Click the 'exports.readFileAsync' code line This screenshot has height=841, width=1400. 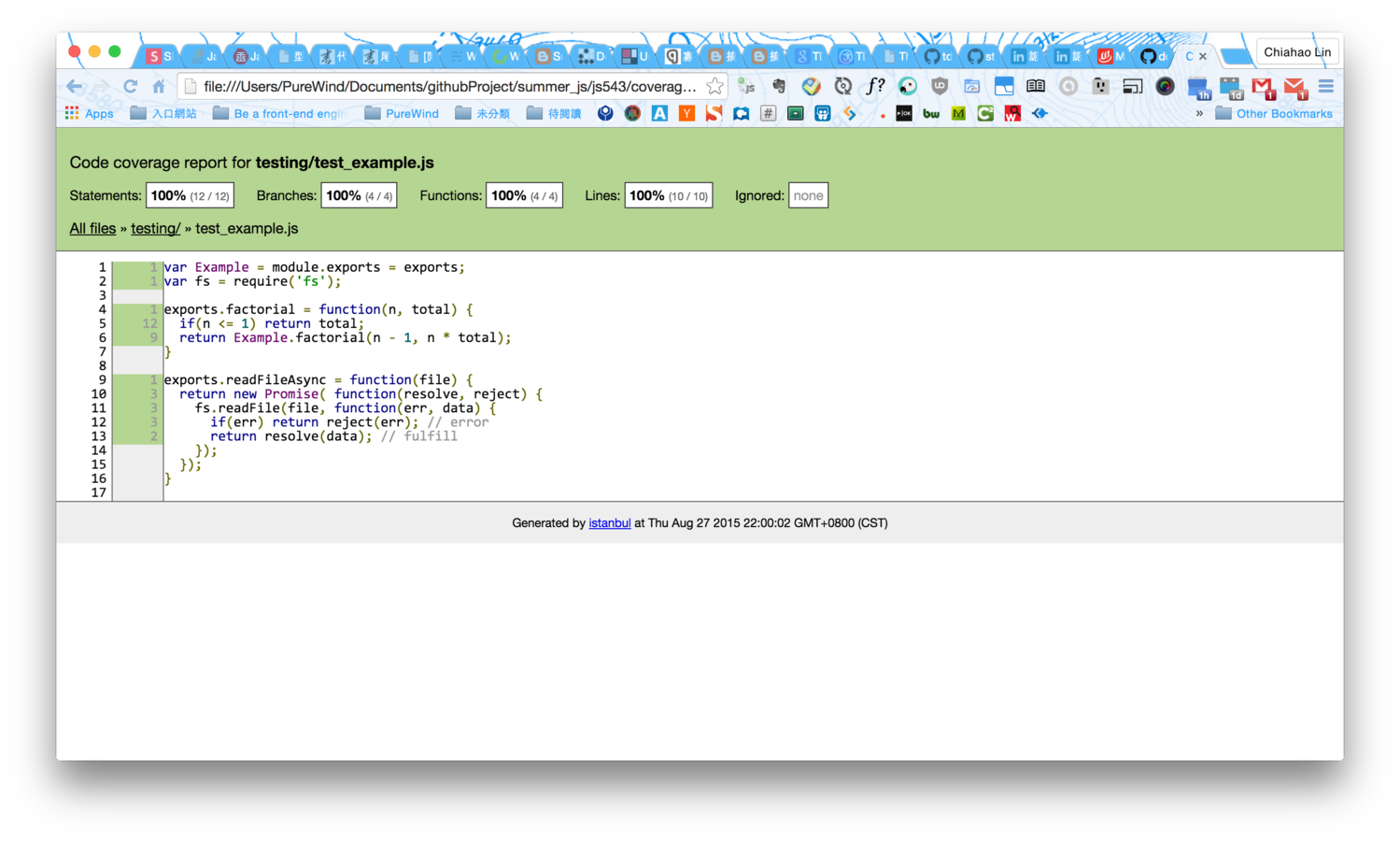(x=318, y=379)
